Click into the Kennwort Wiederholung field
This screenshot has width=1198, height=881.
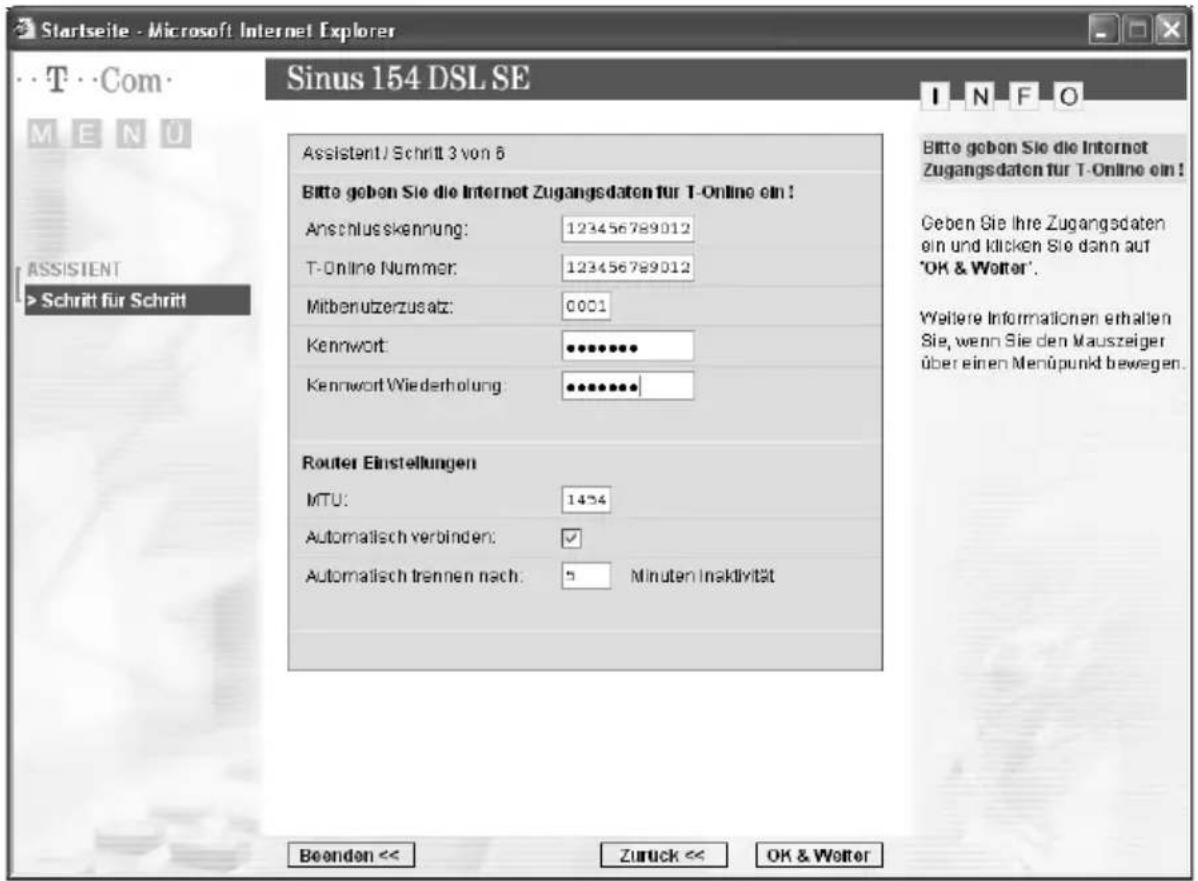(x=628, y=386)
